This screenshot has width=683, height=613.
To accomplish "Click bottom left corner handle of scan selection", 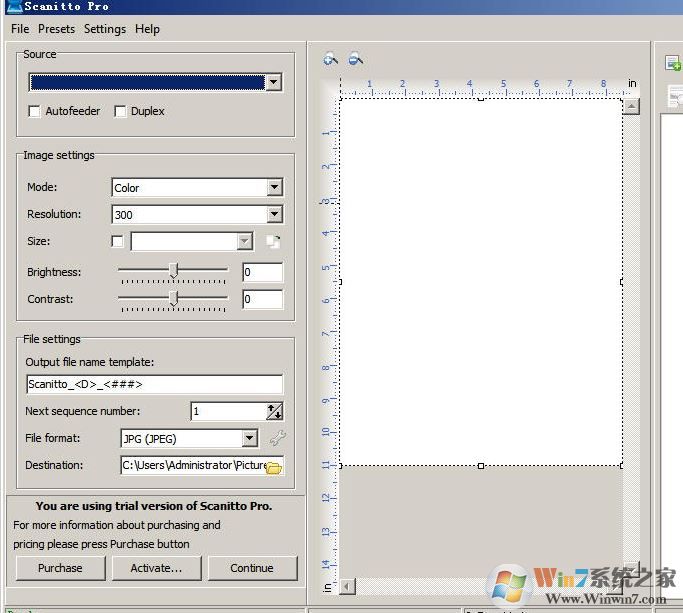I will click(x=340, y=466).
